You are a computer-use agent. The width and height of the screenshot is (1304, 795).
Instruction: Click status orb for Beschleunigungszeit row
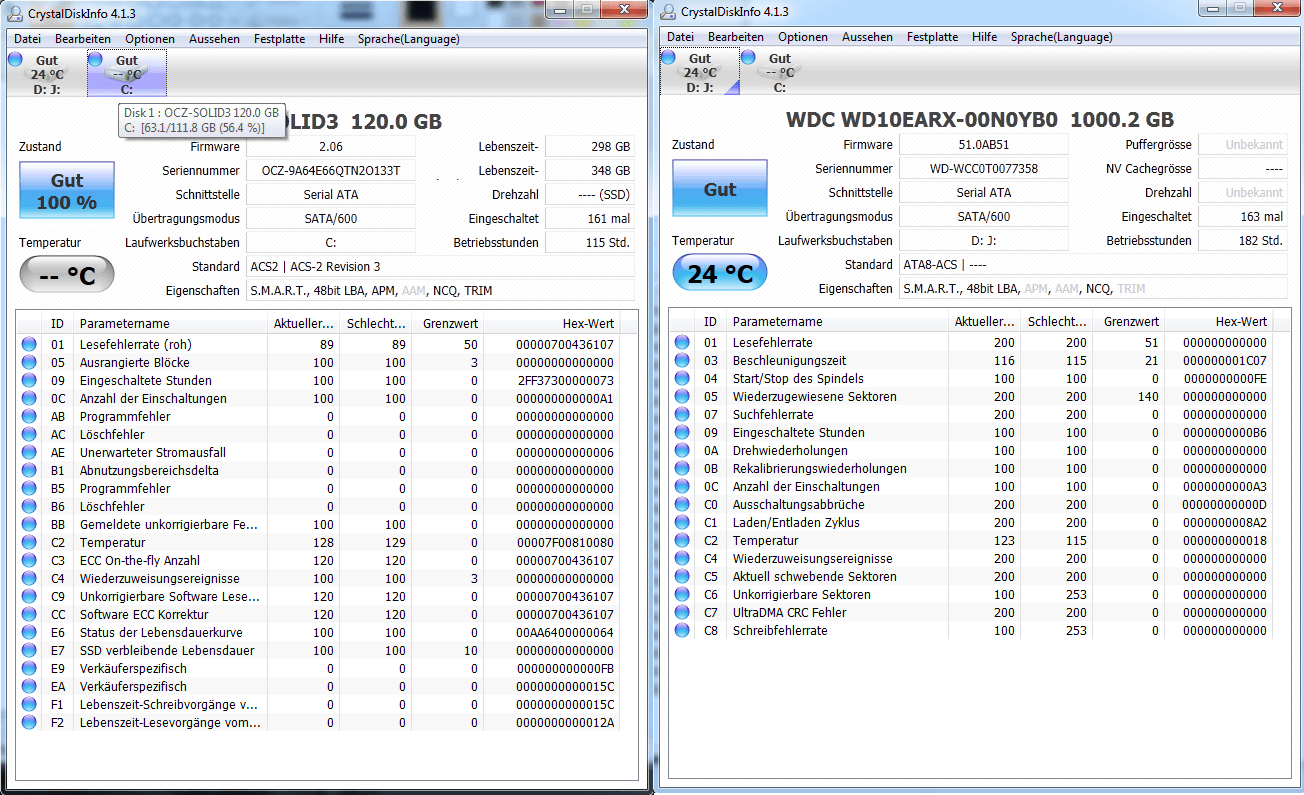pos(682,361)
